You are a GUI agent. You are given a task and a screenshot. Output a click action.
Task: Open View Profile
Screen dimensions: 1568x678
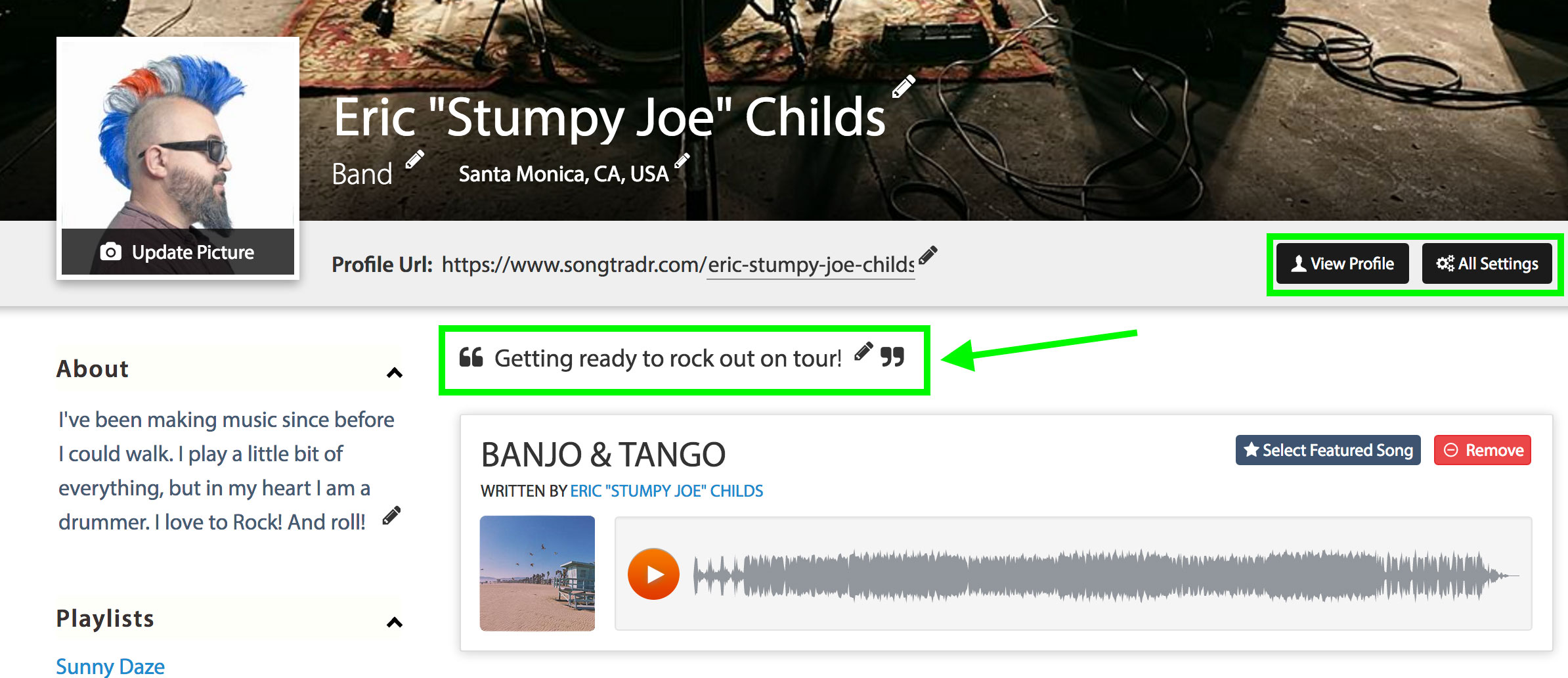(x=1343, y=263)
